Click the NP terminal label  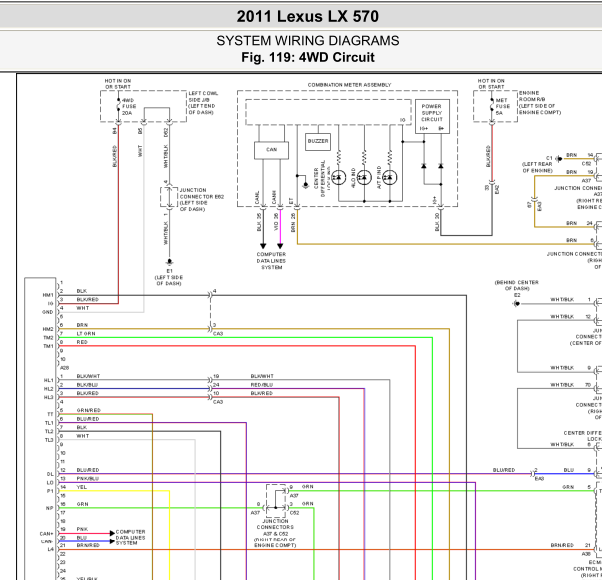pos(50,508)
